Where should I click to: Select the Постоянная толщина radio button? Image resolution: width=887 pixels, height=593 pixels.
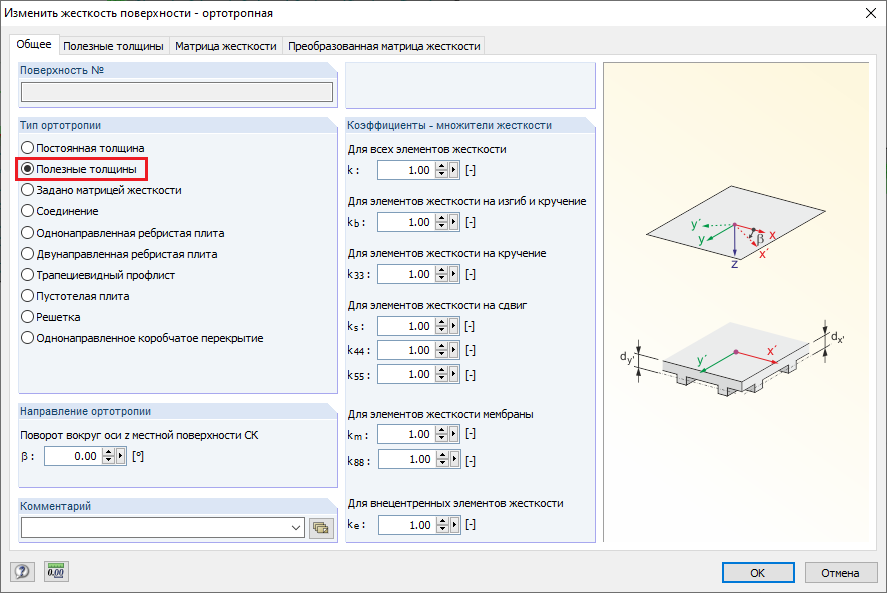83,148
